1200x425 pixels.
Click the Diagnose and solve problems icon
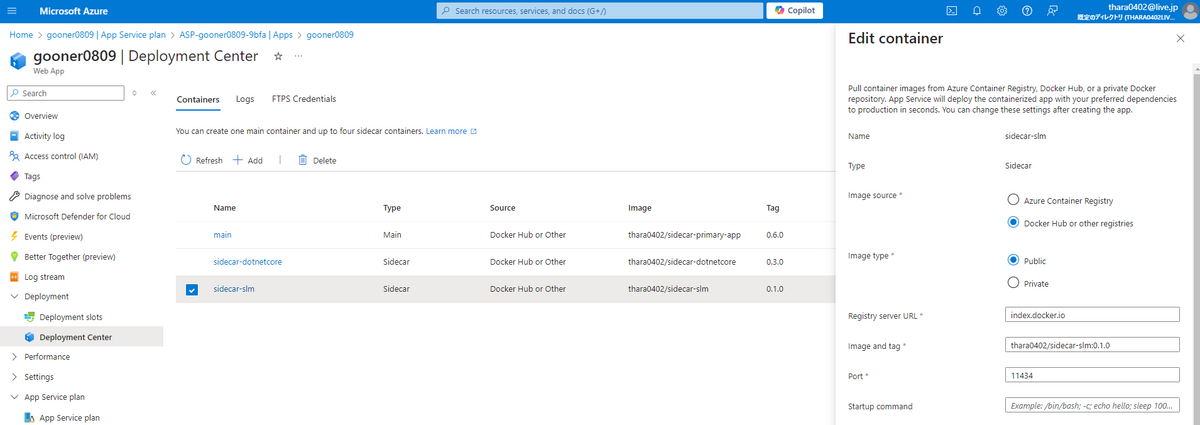pos(14,196)
